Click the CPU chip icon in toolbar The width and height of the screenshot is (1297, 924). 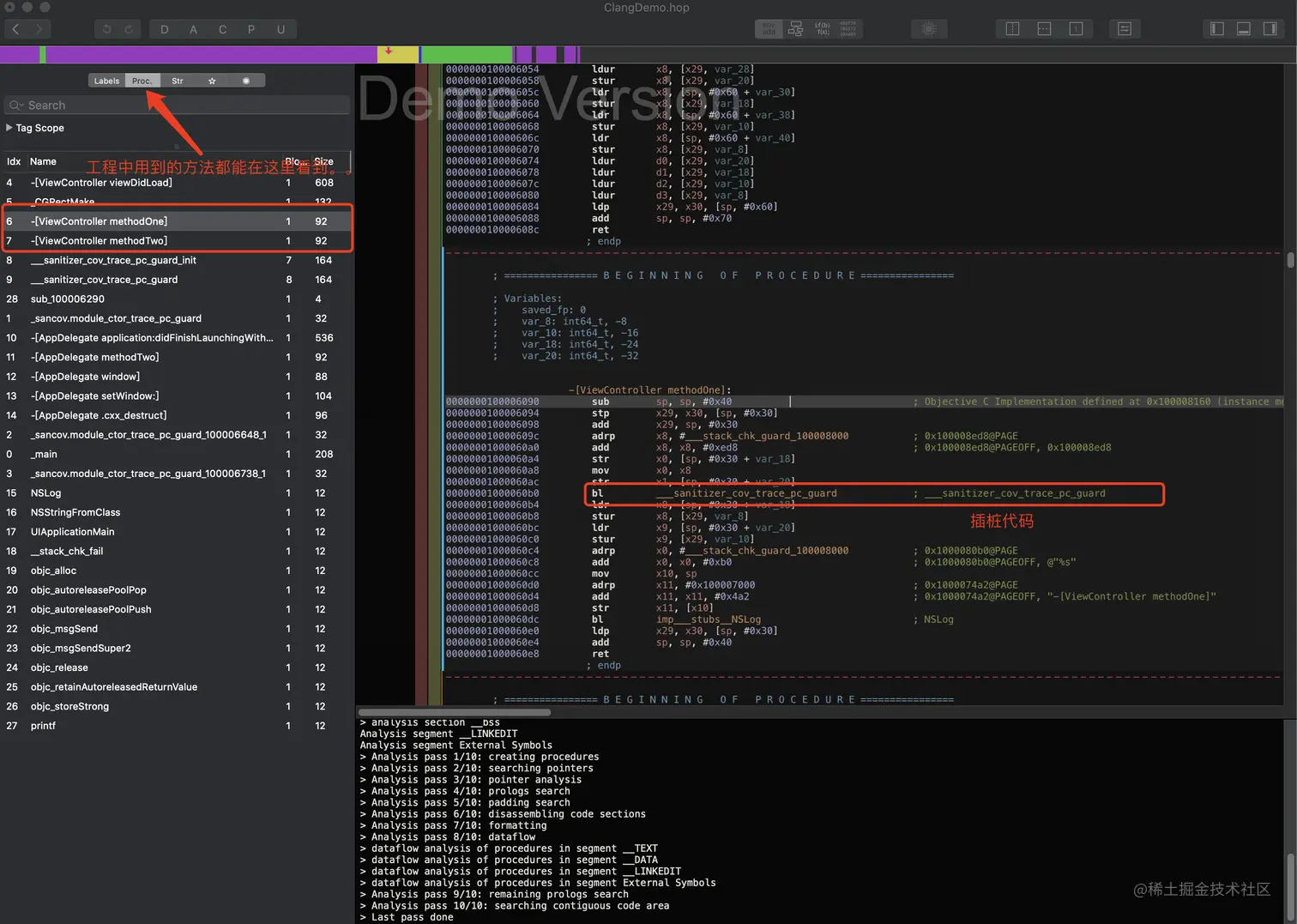[x=928, y=29]
